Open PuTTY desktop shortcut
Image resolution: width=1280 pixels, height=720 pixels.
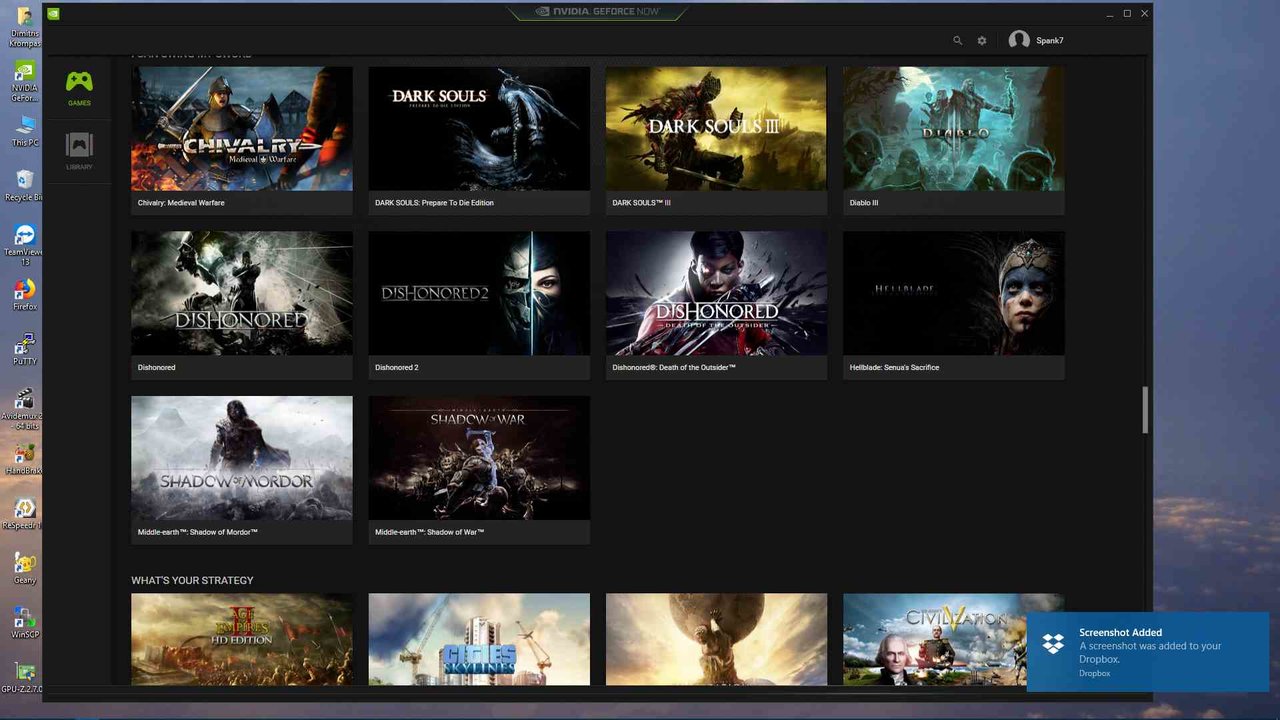pos(24,349)
